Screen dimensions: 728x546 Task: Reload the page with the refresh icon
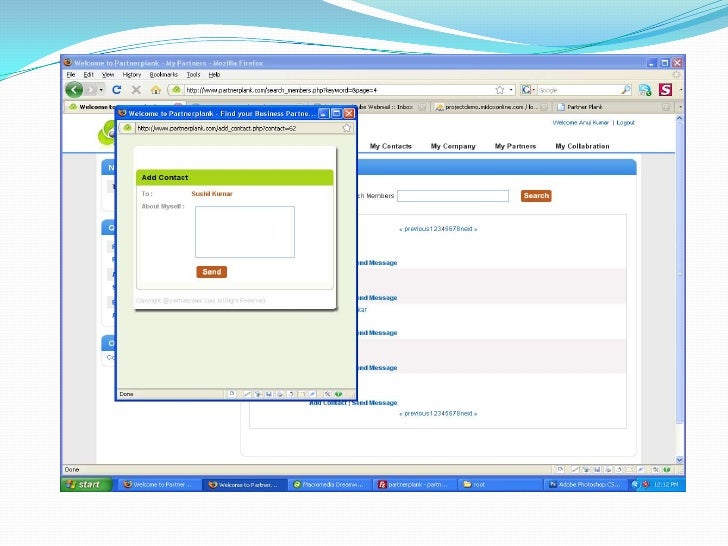point(117,90)
